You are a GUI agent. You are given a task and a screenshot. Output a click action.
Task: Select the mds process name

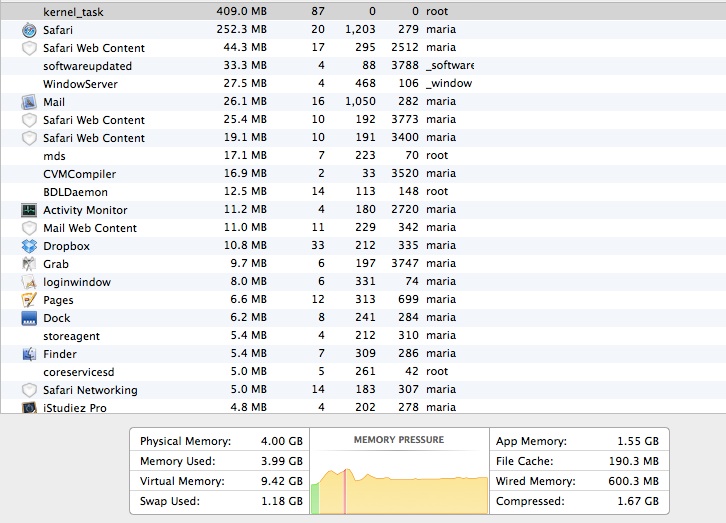pyautogui.click(x=54, y=156)
